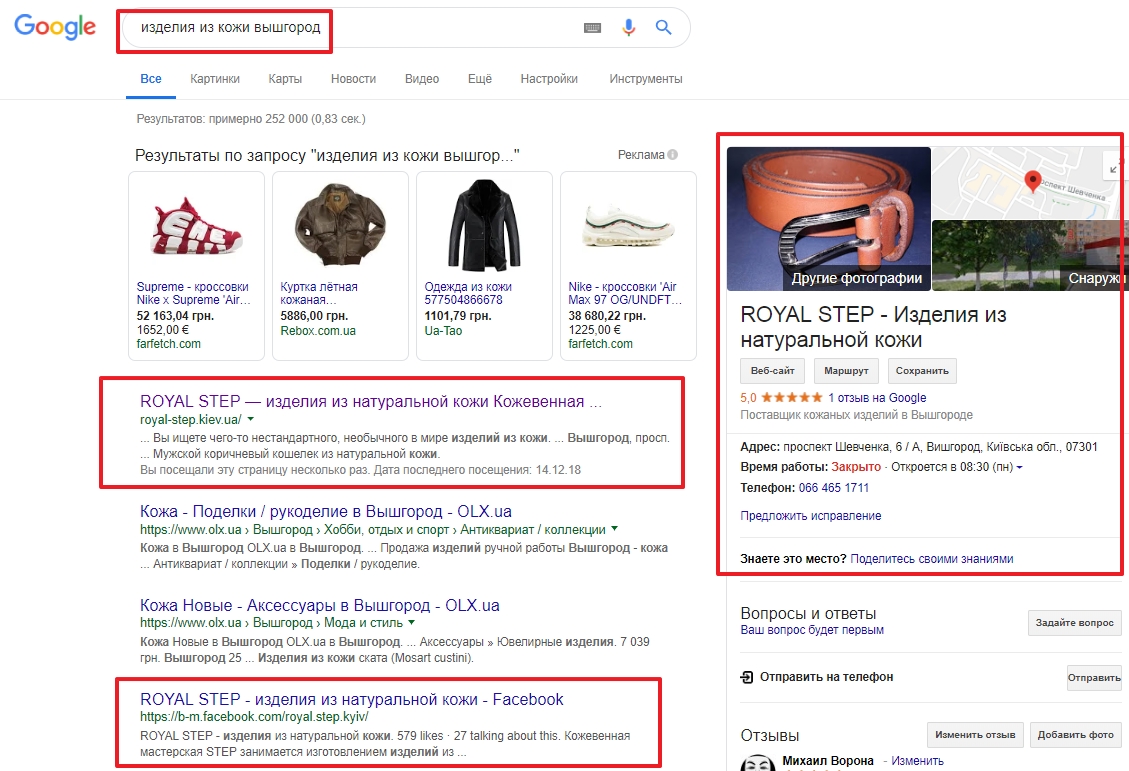
Task: Click Михаил Ворона reviewer avatar
Action: point(757,763)
